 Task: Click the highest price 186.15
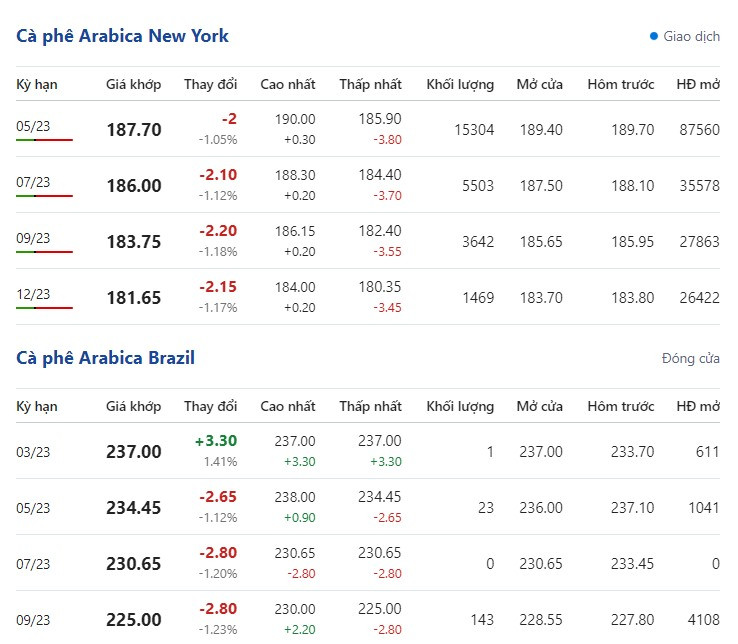[x=295, y=231]
